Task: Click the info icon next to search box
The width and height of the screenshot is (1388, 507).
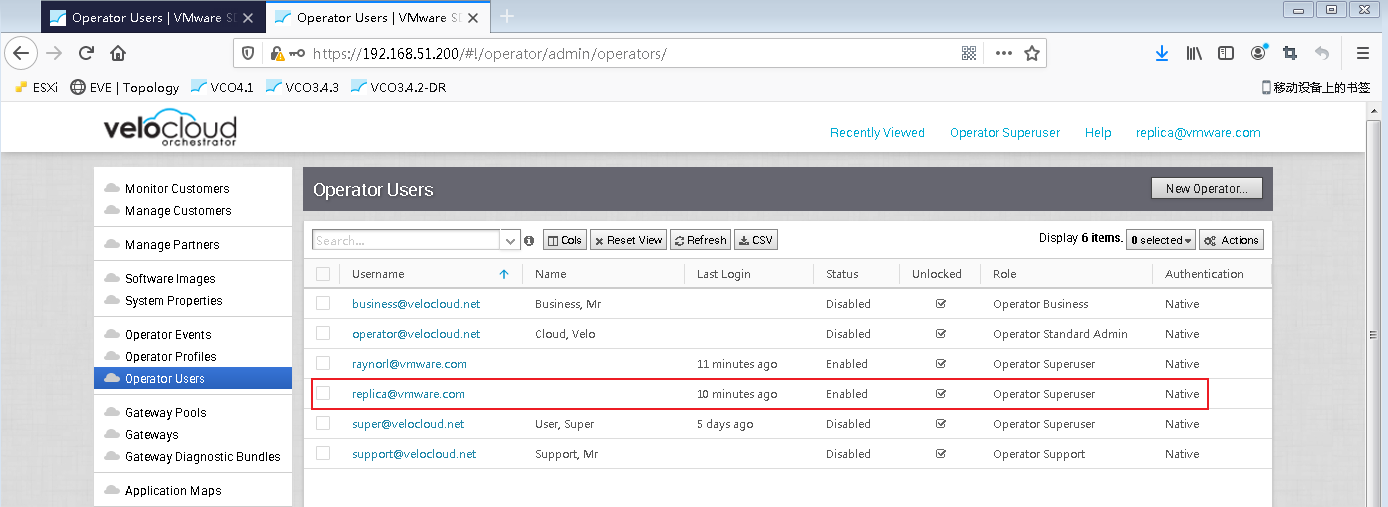Action: pyautogui.click(x=530, y=240)
